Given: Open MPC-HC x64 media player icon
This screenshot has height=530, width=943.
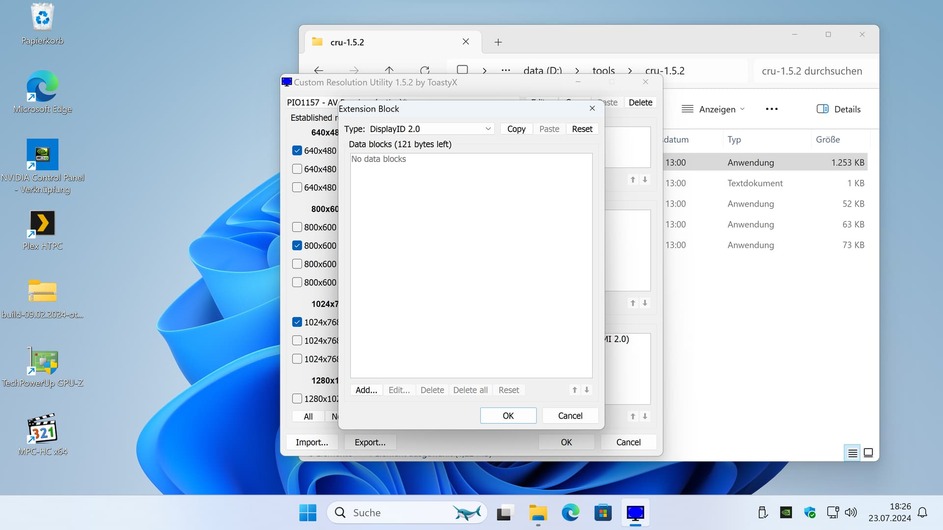Looking at the screenshot, I should (x=42, y=429).
